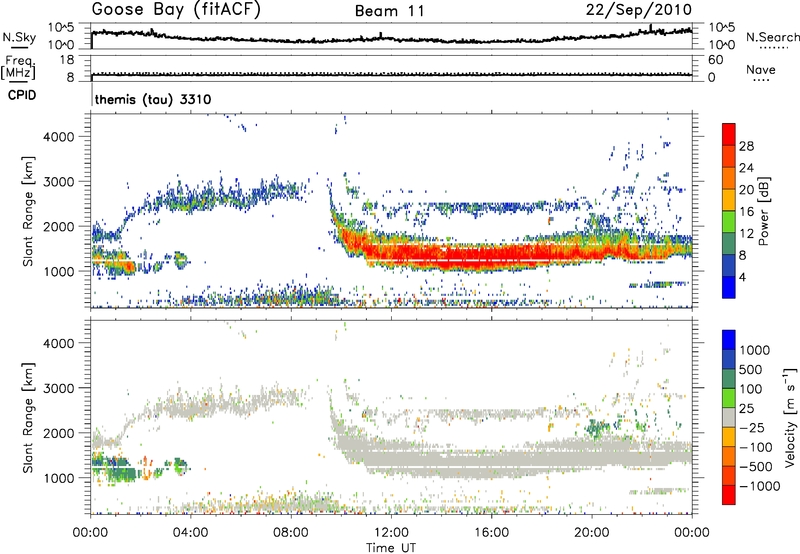The width and height of the screenshot is (800, 554).
Task: Pick the bottom blue power segment below 4
Action: 729,288
